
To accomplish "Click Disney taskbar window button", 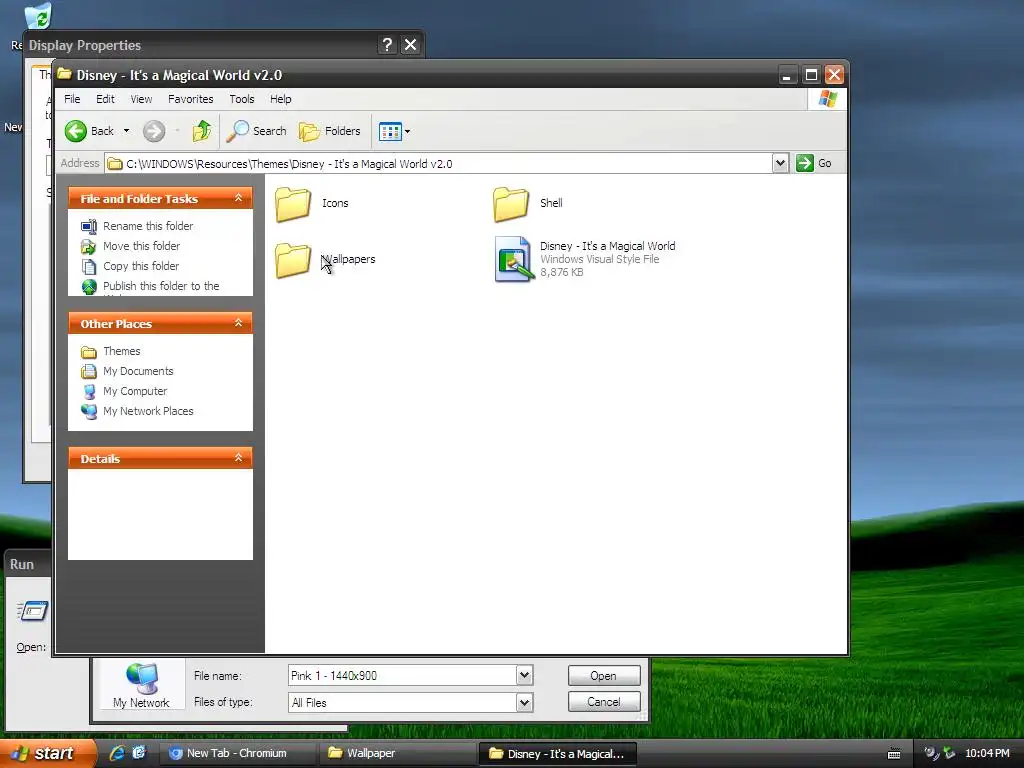I will [557, 754].
